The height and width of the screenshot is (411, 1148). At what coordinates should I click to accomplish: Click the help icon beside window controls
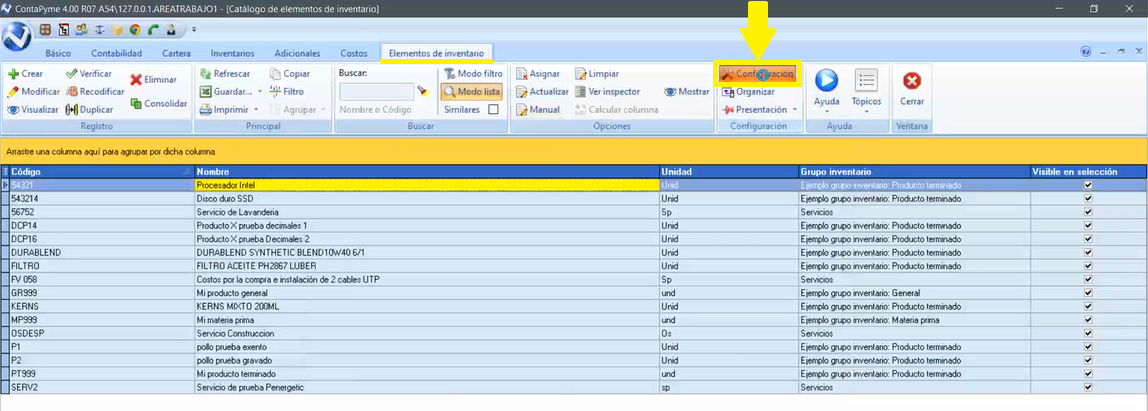click(x=1085, y=52)
